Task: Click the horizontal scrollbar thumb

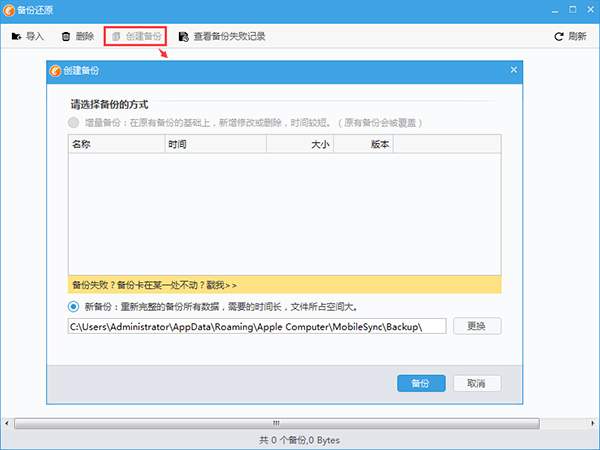Action: 277,423
